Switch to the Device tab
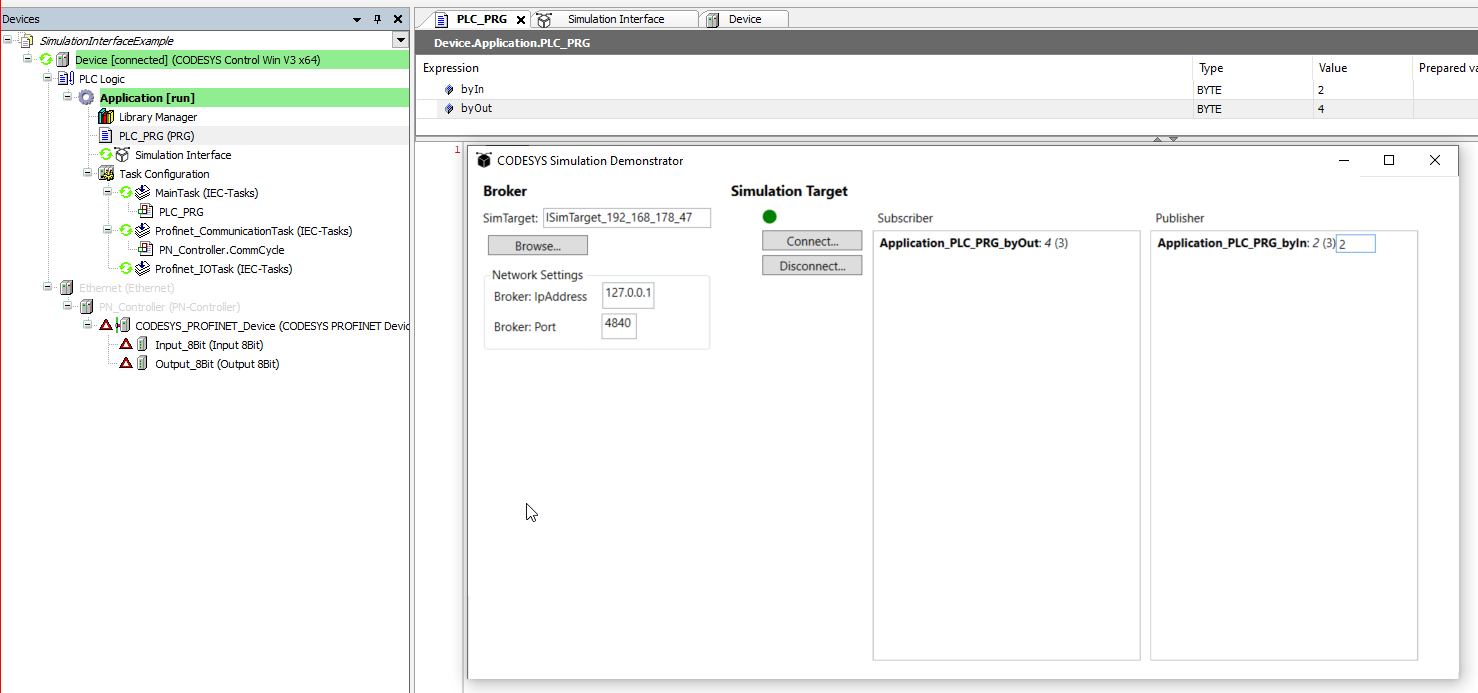The image size is (1478, 693). (744, 18)
